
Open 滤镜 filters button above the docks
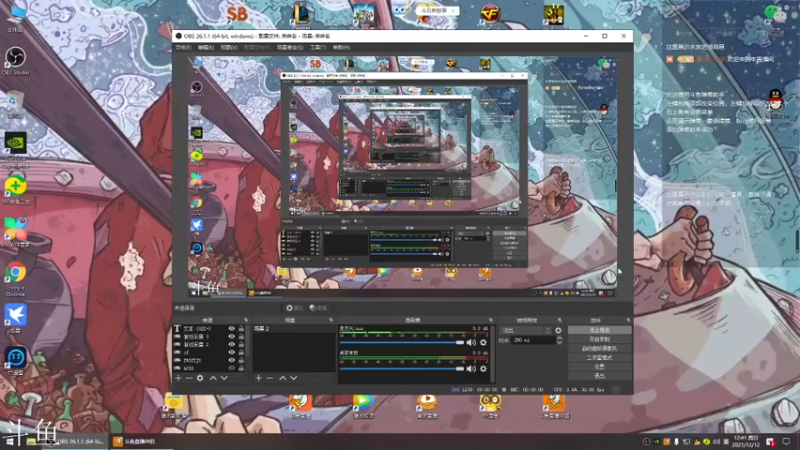click(x=318, y=308)
